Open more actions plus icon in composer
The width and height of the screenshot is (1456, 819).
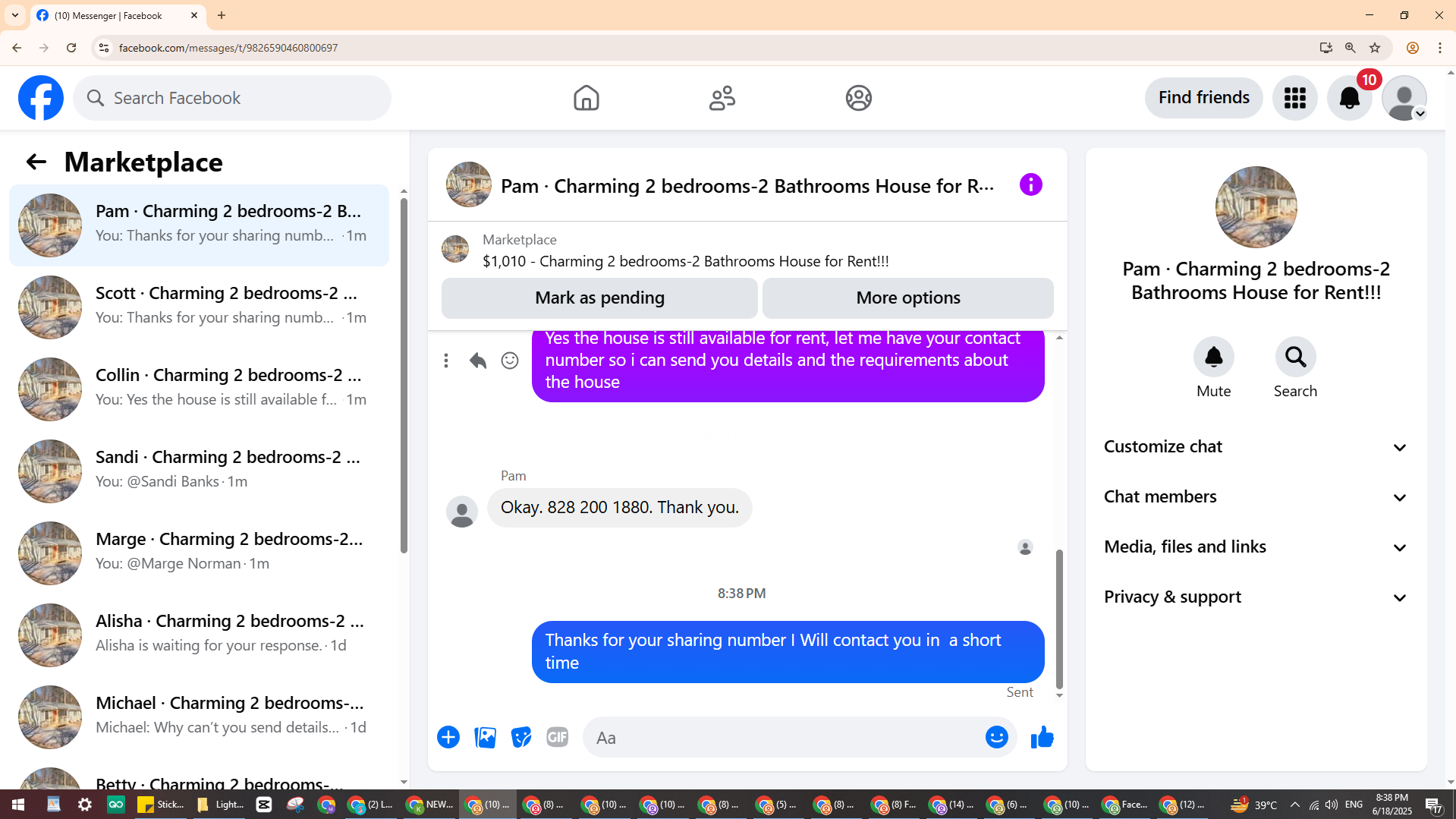(x=448, y=737)
